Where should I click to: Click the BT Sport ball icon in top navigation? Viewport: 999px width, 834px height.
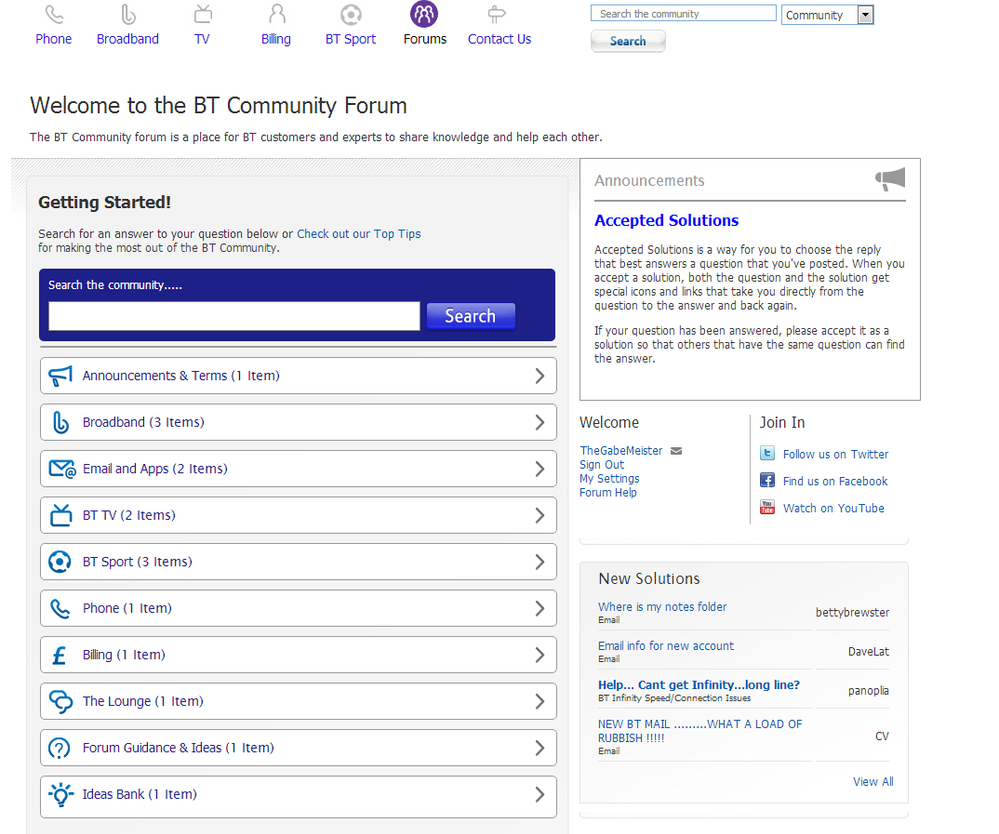click(x=350, y=14)
